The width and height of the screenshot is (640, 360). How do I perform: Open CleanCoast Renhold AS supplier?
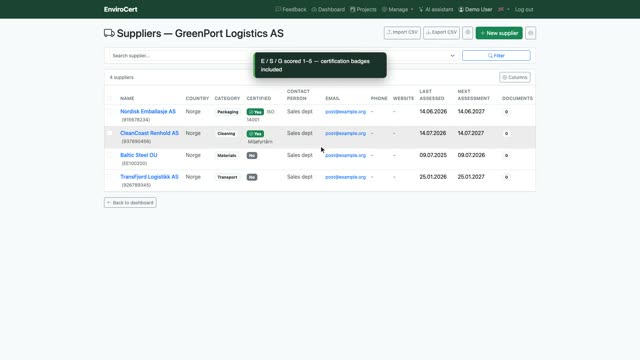[149, 133]
